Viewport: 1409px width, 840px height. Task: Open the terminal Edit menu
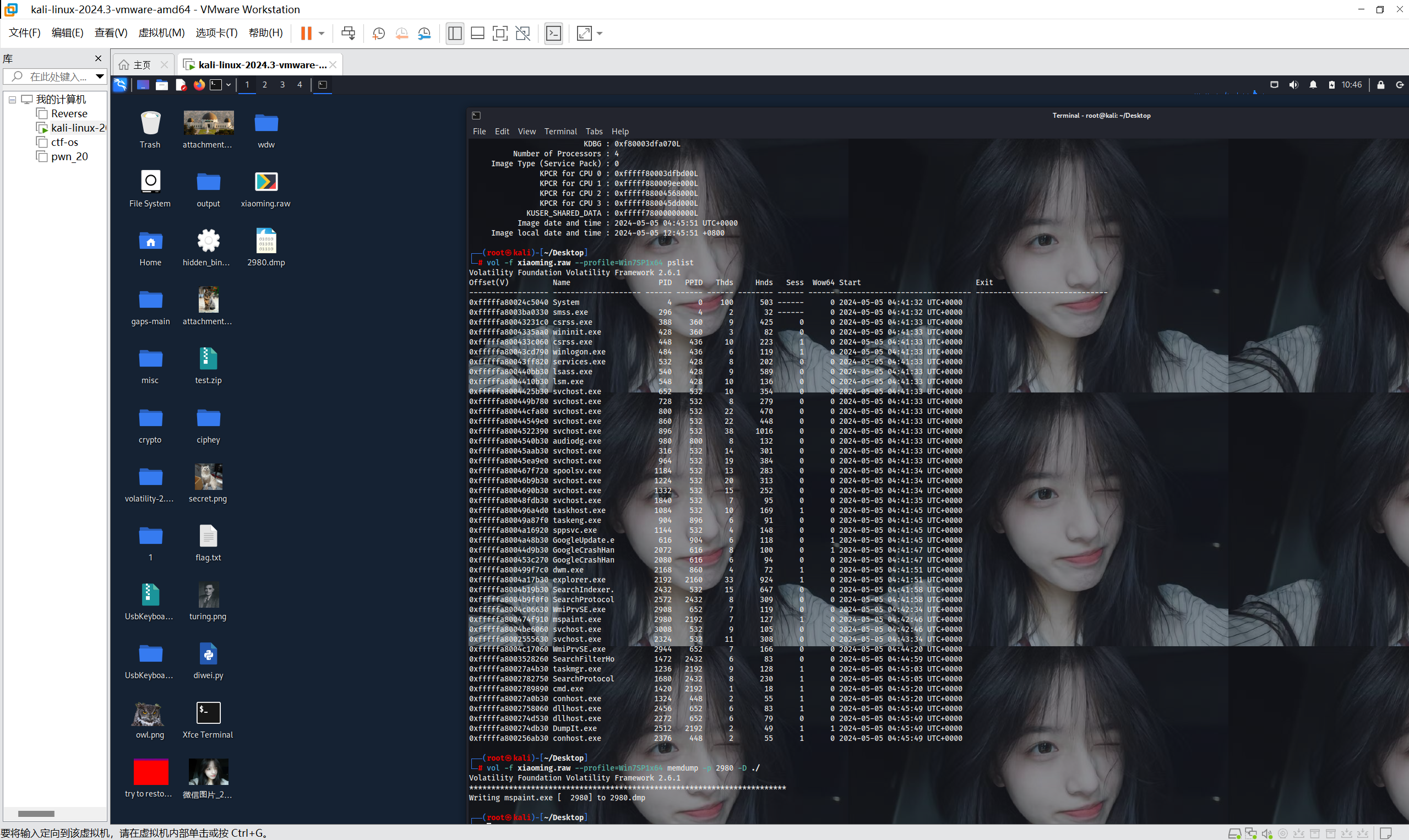[x=502, y=132]
